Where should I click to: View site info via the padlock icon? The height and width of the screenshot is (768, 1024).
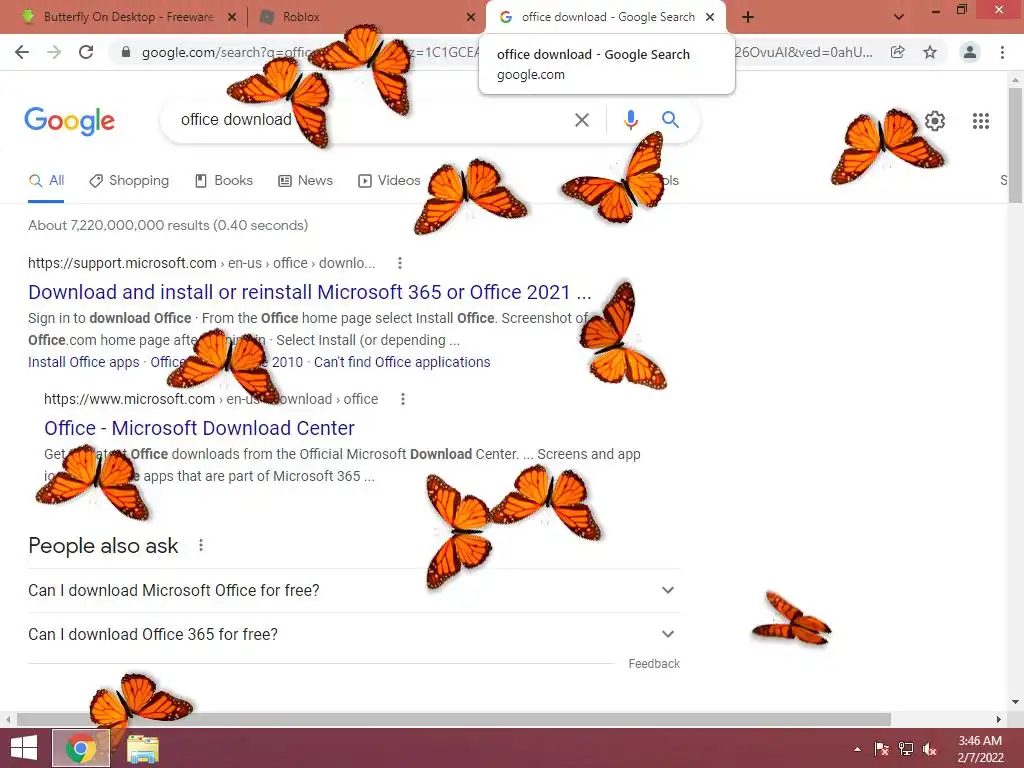[126, 52]
